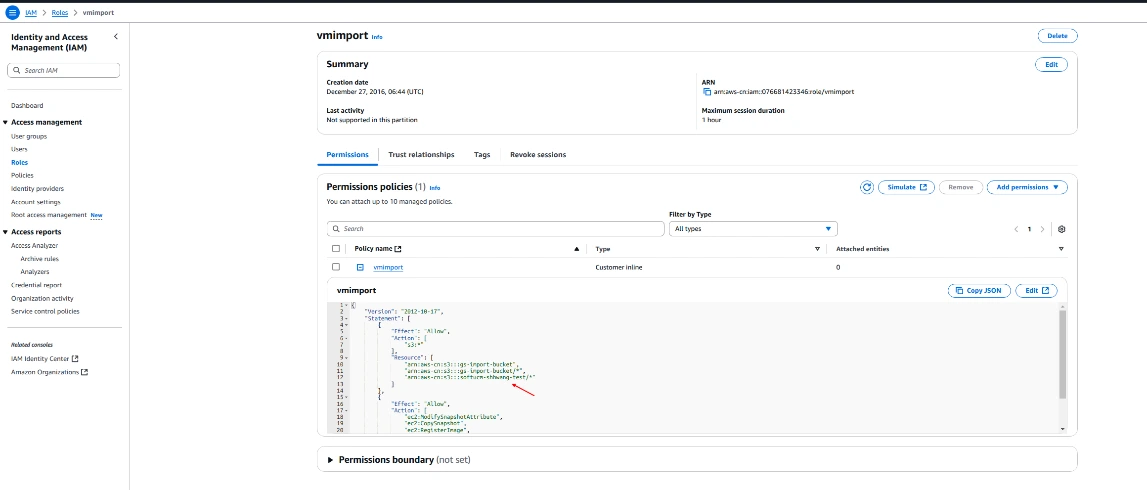The width and height of the screenshot is (1147, 490).
Task: Focus the policies Search field
Action: click(x=495, y=229)
